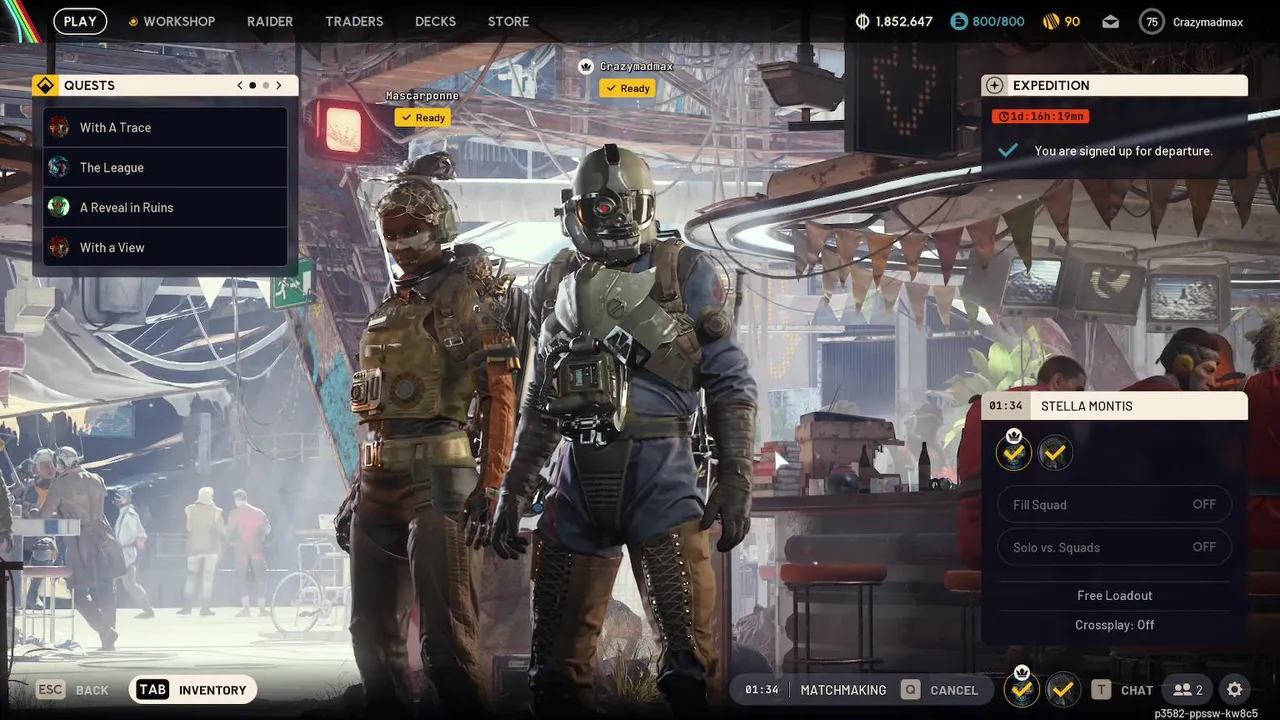Click the crown leader icon above Crazymadmax
The height and width of the screenshot is (720, 1280).
[586, 66]
